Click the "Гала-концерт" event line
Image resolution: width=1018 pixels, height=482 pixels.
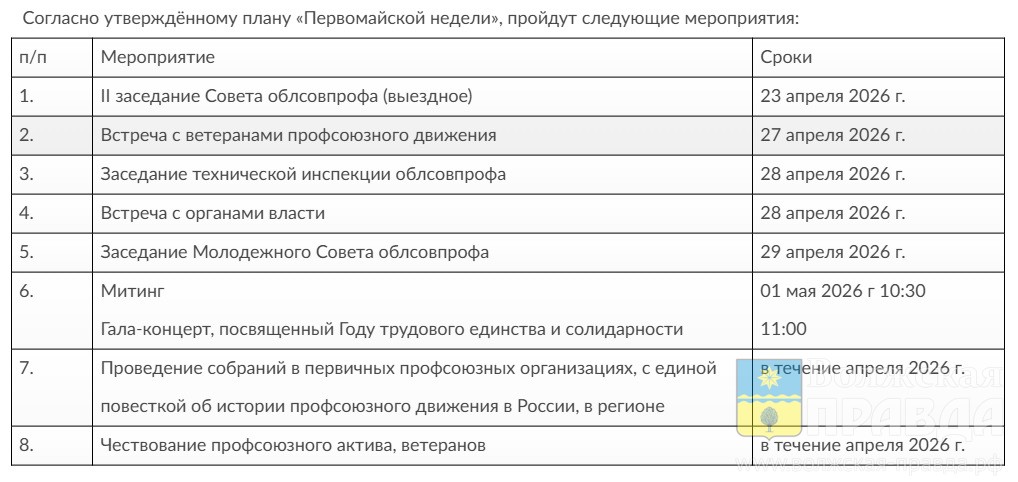tap(392, 329)
